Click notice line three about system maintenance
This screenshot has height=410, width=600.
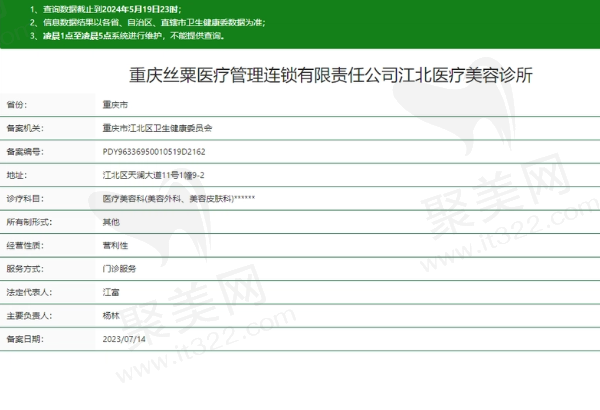[127, 36]
